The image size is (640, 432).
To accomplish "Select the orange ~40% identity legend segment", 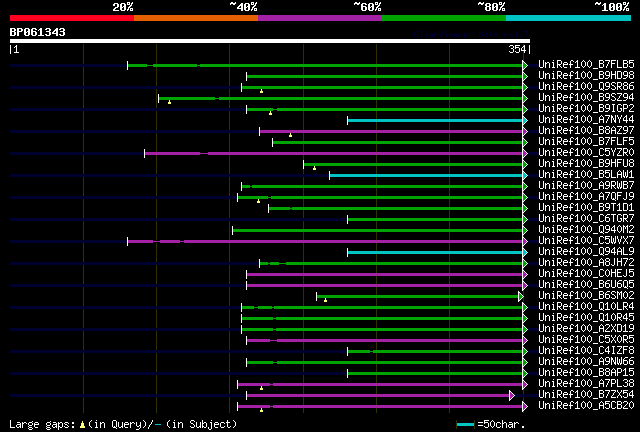I will [x=196, y=18].
